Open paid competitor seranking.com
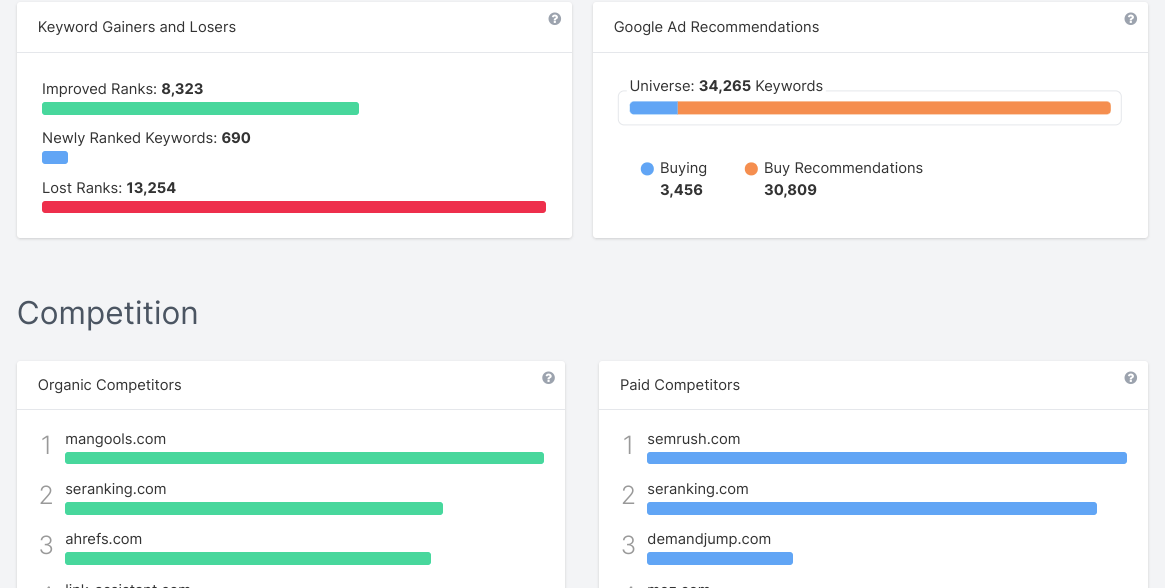This screenshot has height=588, width=1165. (x=698, y=489)
